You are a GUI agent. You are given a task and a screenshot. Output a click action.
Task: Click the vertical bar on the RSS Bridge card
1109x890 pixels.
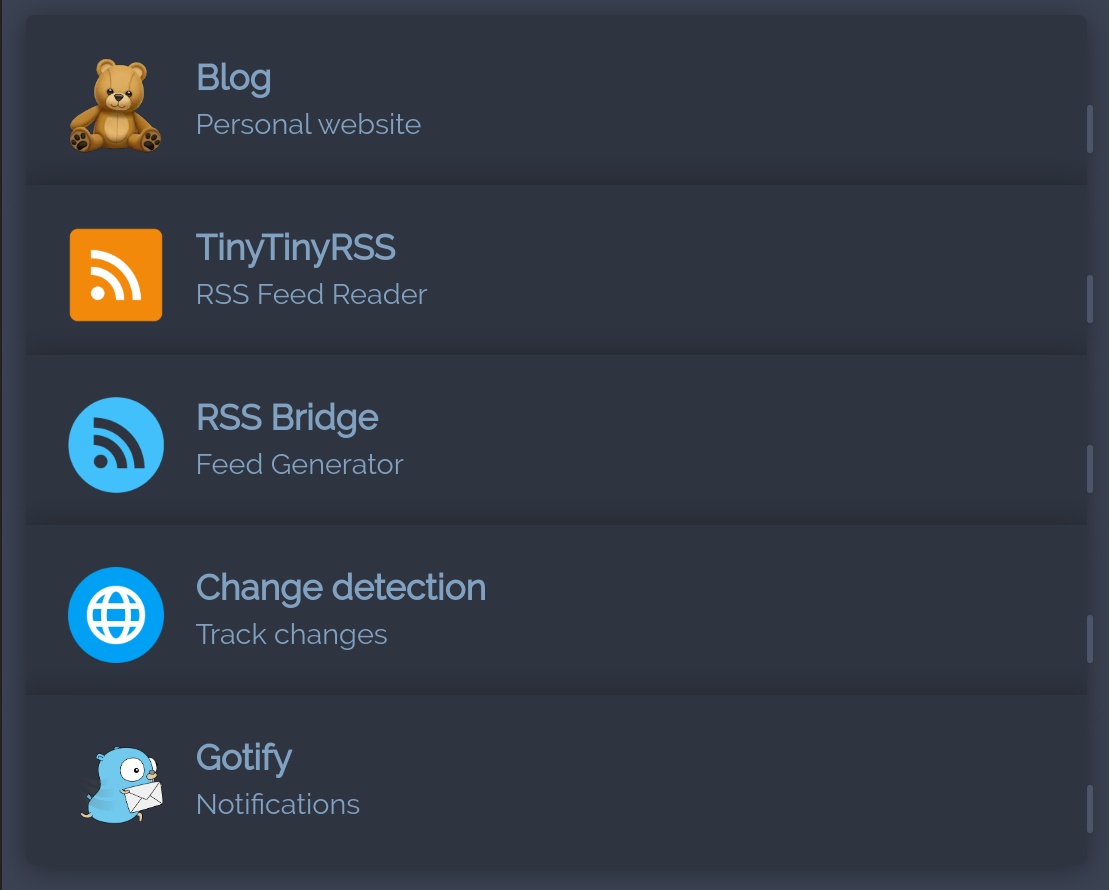point(1090,469)
